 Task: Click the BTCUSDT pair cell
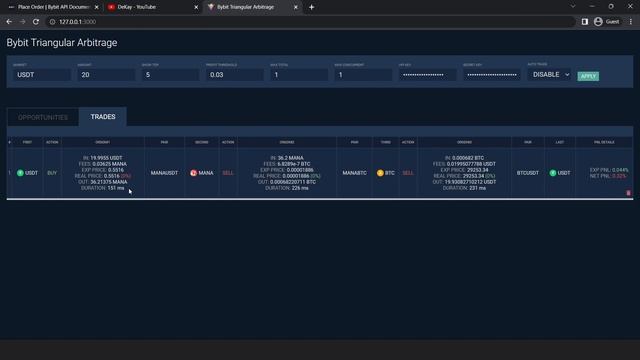(x=528, y=173)
